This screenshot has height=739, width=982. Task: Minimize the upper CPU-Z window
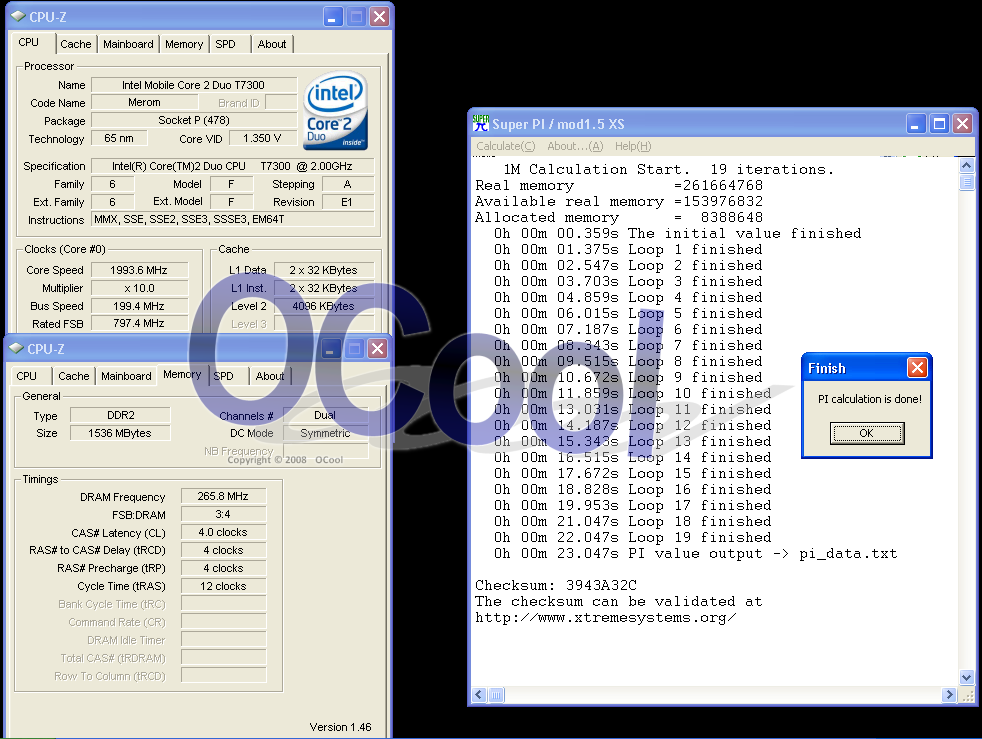coord(333,16)
